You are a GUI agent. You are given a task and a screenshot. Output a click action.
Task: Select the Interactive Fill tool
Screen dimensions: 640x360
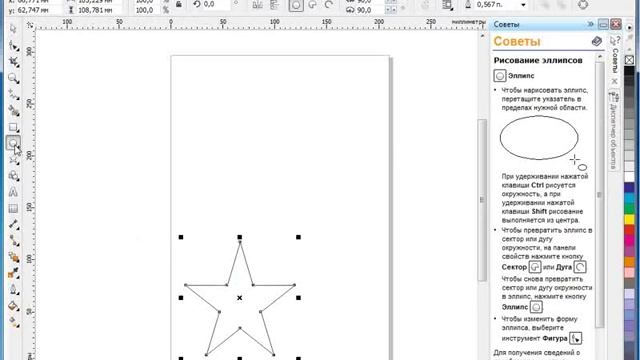pos(13,322)
